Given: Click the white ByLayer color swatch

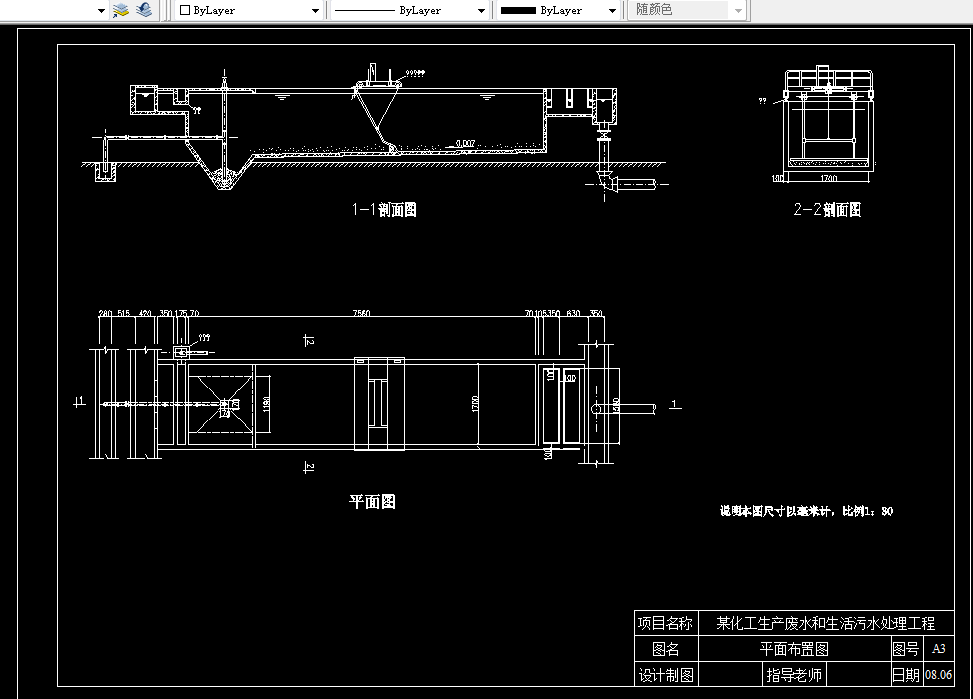Looking at the screenshot, I should 184,11.
